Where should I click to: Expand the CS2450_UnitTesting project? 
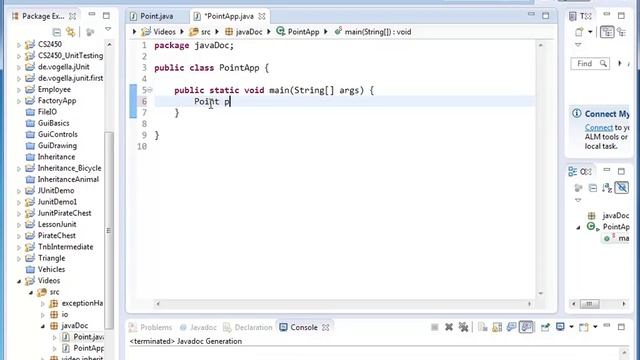pyautogui.click(x=19, y=56)
